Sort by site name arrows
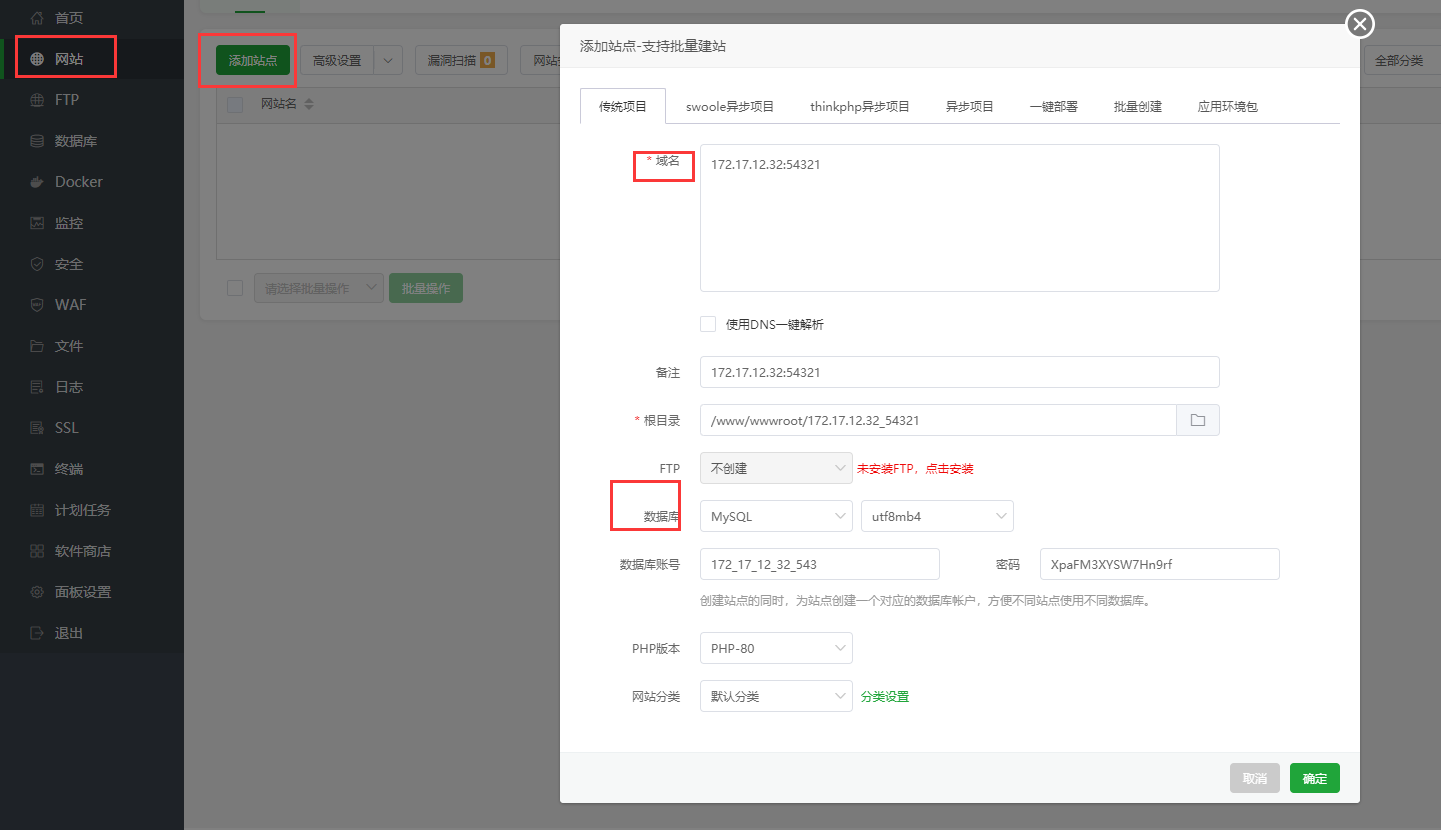 309,104
